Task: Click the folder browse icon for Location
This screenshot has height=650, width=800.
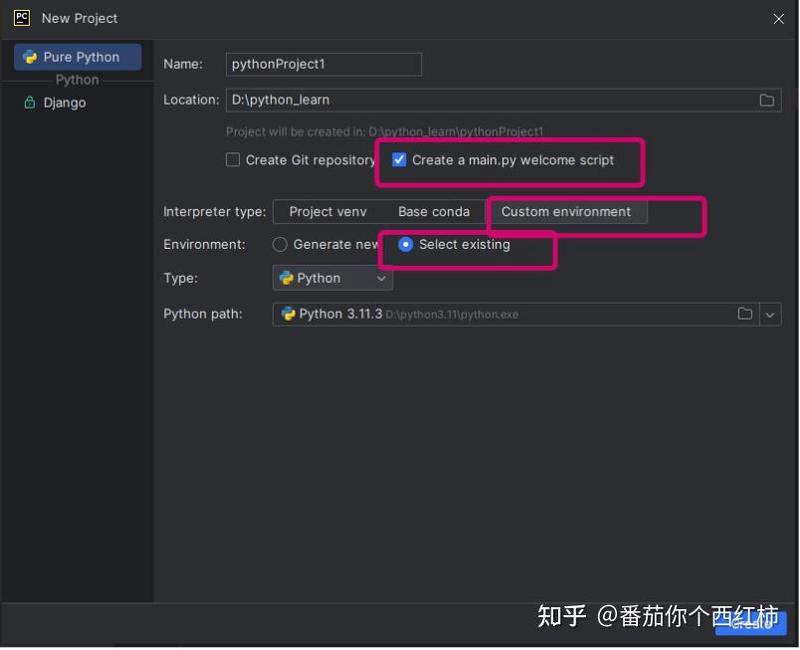Action: tap(766, 100)
